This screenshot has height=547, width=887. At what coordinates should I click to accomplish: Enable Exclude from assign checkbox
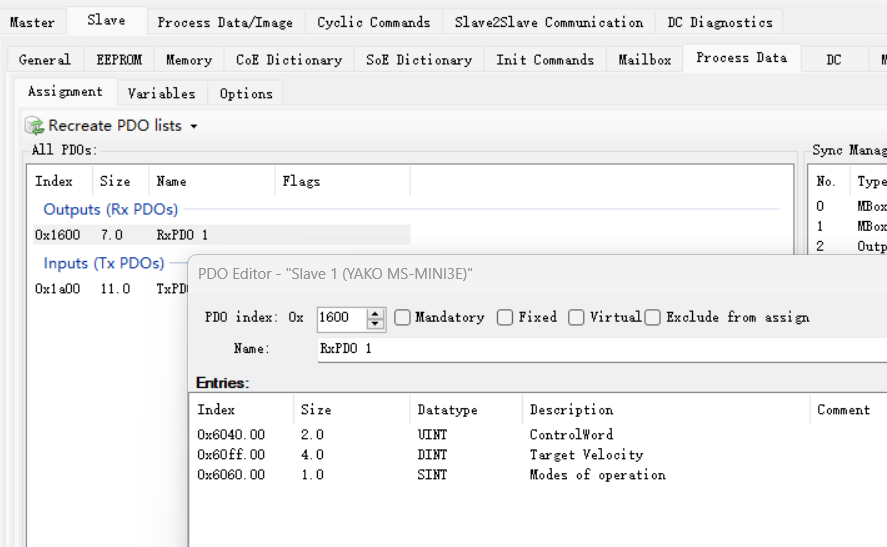click(653, 317)
